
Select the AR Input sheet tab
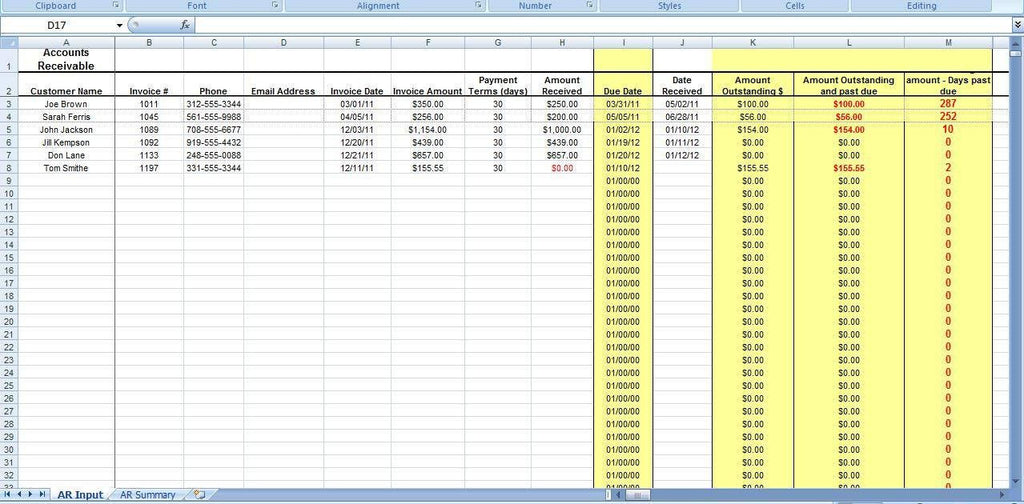(x=80, y=495)
